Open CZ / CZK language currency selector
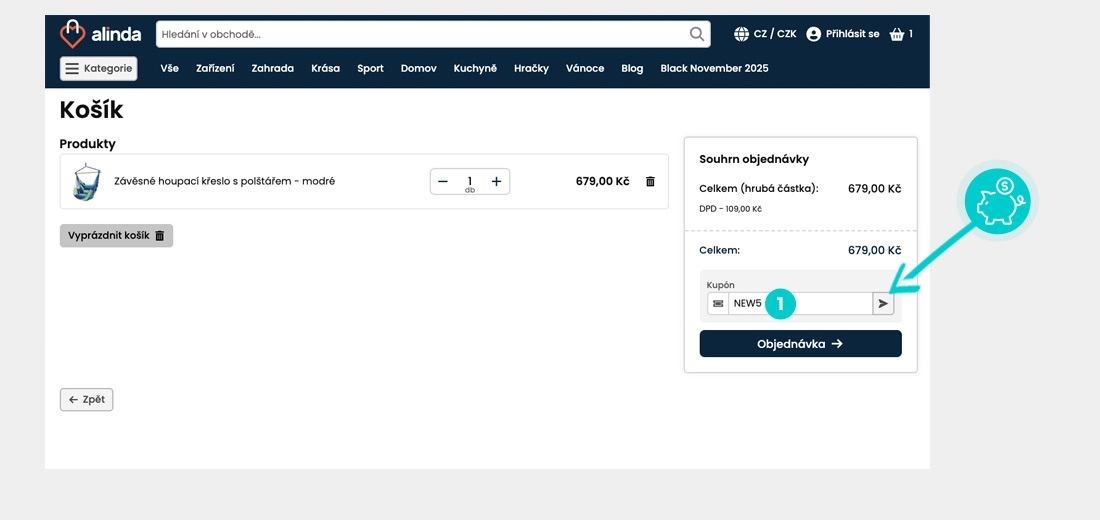This screenshot has height=520, width=1100. [x=765, y=34]
